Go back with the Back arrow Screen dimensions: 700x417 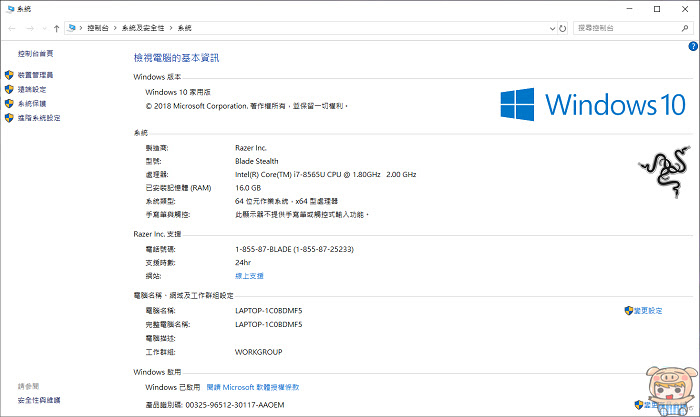[x=12, y=28]
